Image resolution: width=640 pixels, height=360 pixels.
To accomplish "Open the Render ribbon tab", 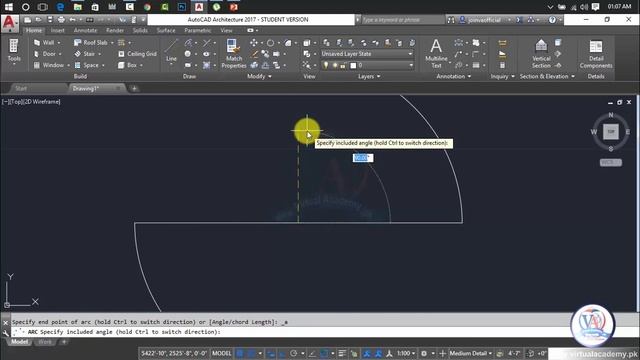I will click(115, 30).
